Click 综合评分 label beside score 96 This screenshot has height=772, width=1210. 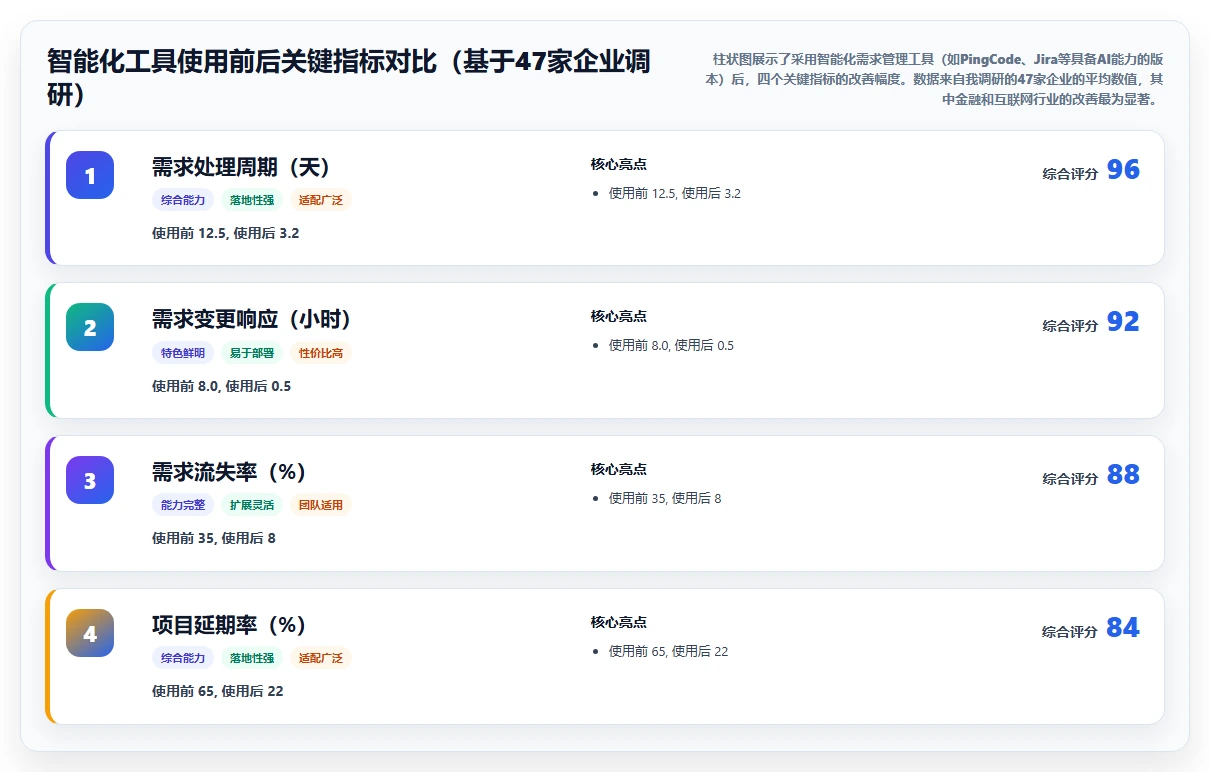tap(1070, 174)
